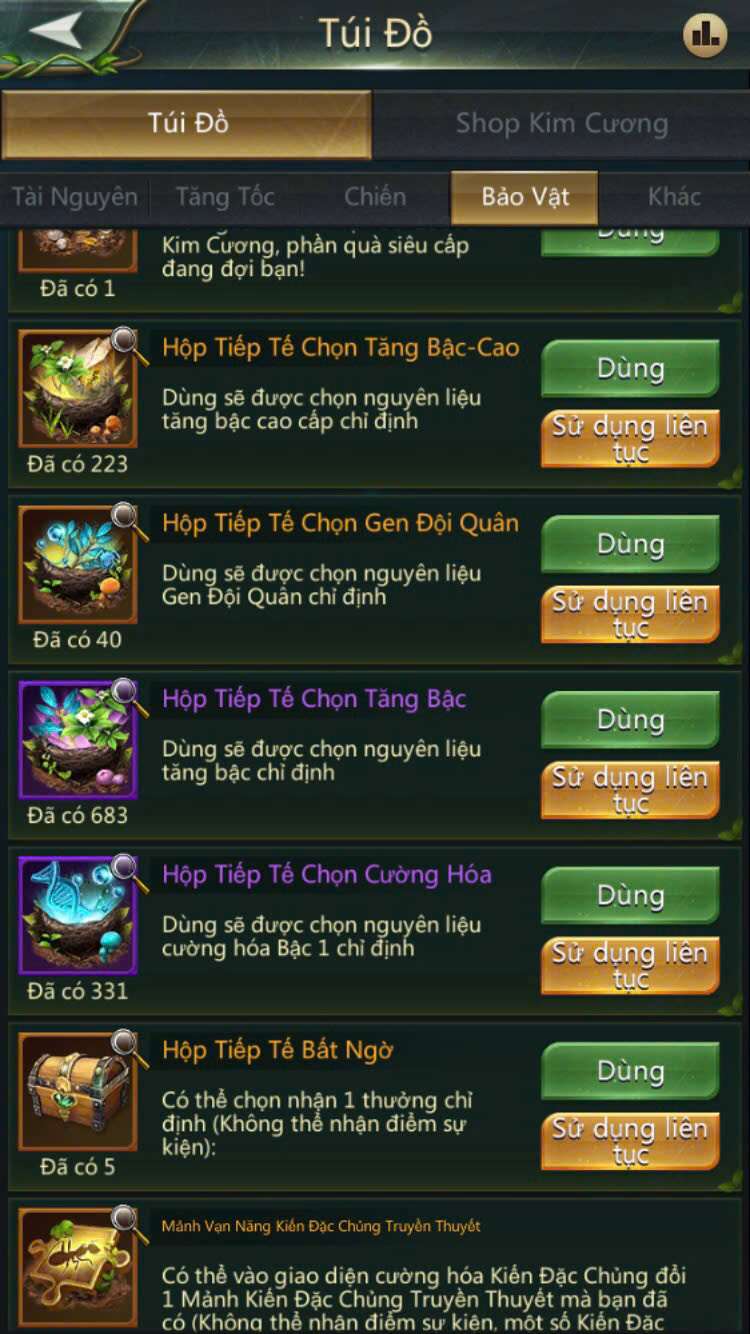
Task: Click Dùng for Hộp Tiếp Tế Bất Ngờ
Action: click(x=630, y=1073)
